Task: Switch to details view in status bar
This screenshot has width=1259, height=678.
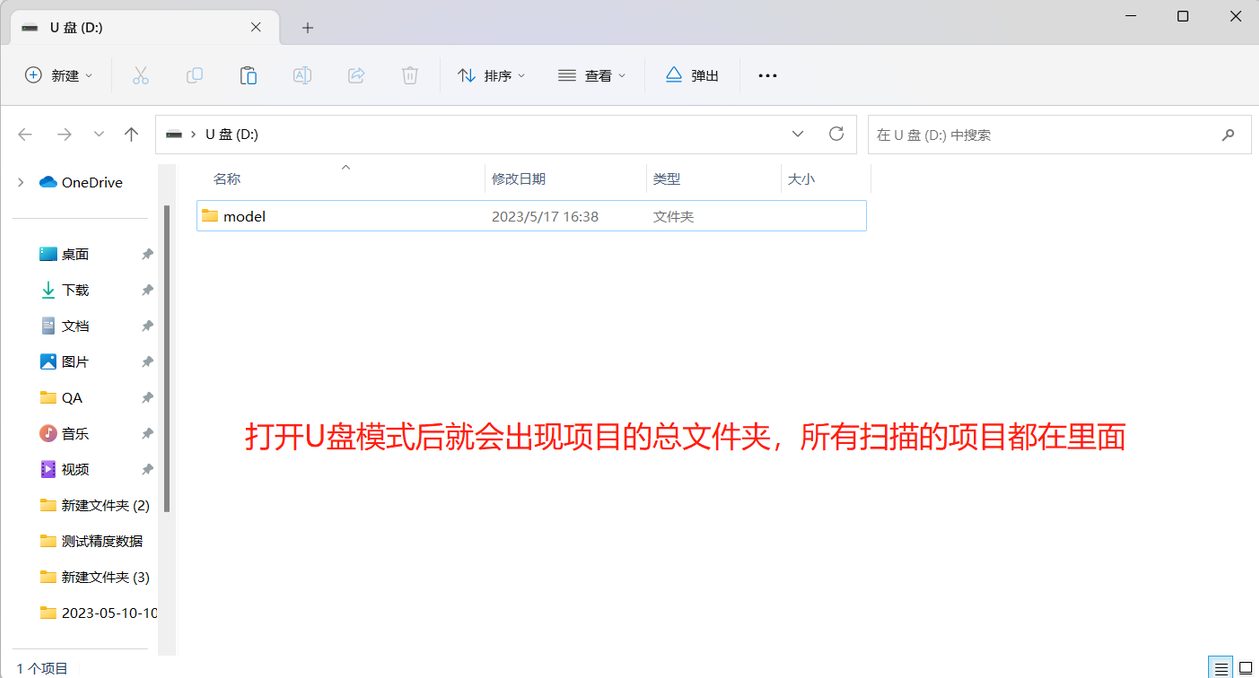Action: click(x=1220, y=667)
